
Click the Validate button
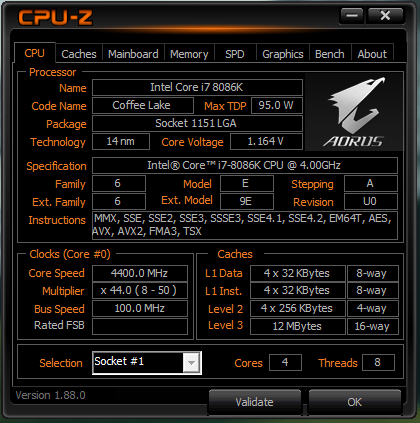click(255, 402)
